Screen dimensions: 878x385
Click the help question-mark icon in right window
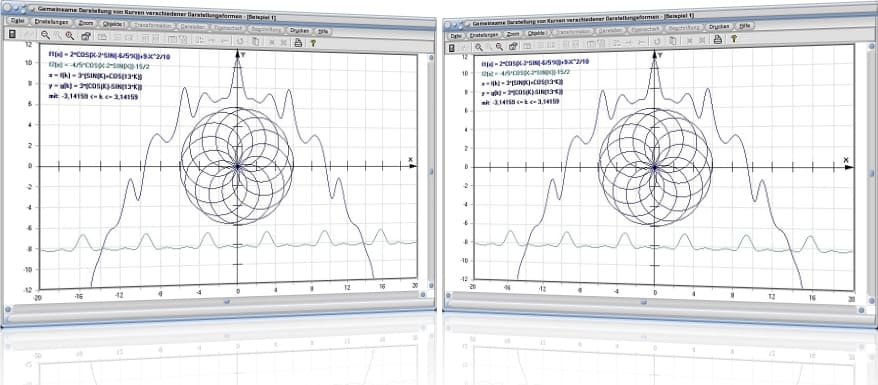[733, 39]
